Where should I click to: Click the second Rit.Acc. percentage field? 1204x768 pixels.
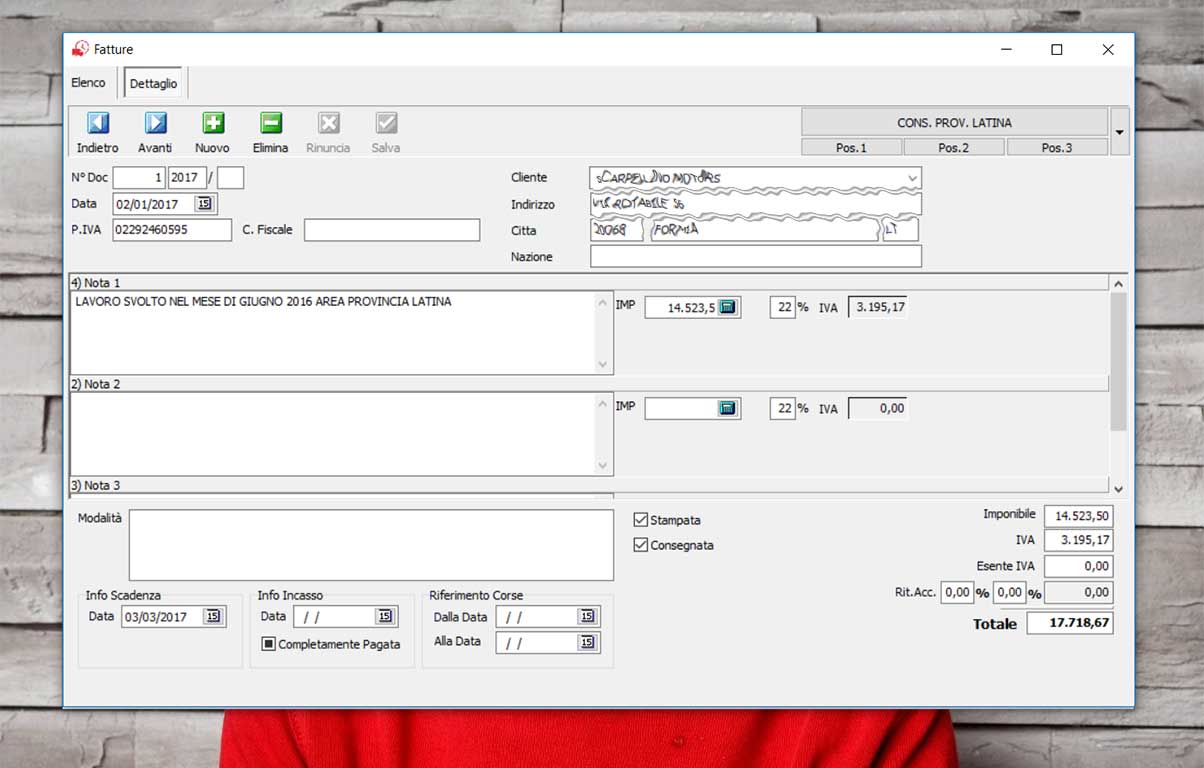pyautogui.click(x=1009, y=592)
